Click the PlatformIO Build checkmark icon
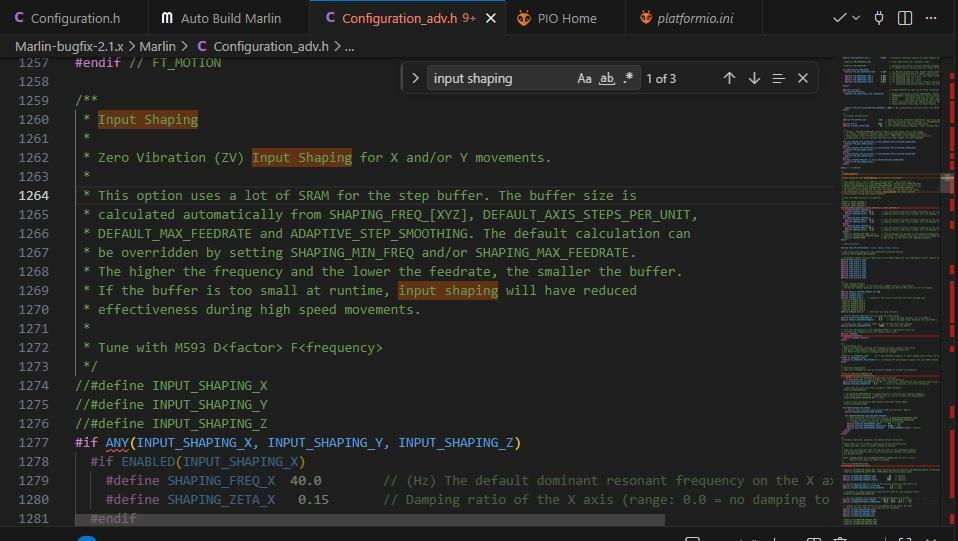This screenshot has width=958, height=541. [839, 18]
